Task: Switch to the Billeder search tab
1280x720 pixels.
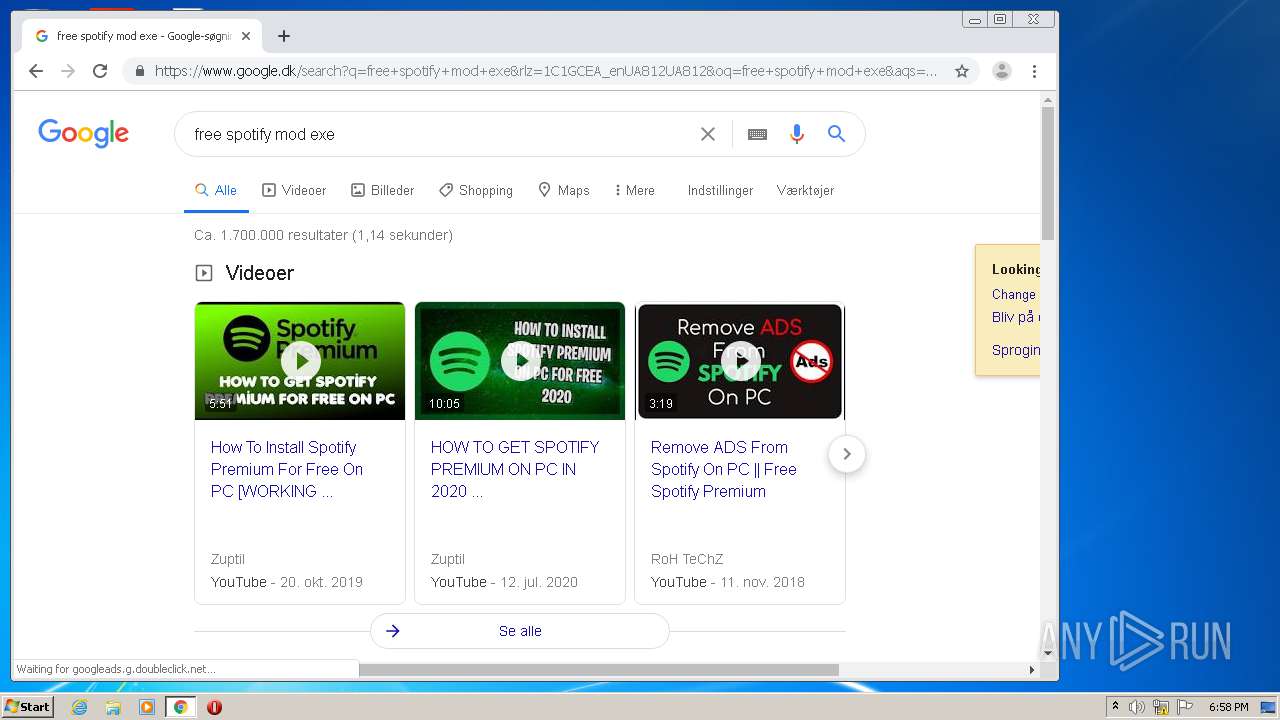Action: [382, 190]
